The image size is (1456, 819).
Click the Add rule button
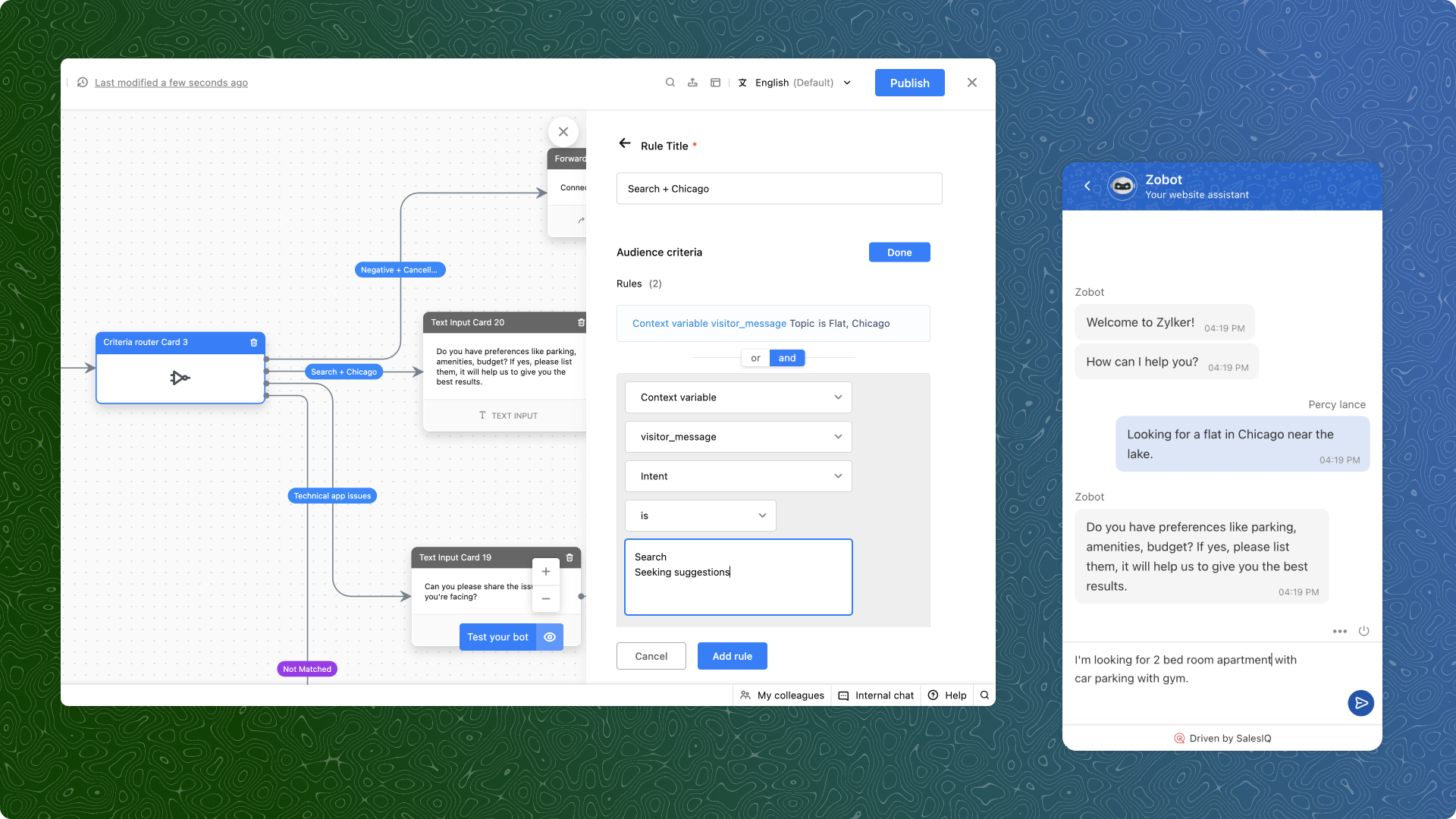point(732,656)
